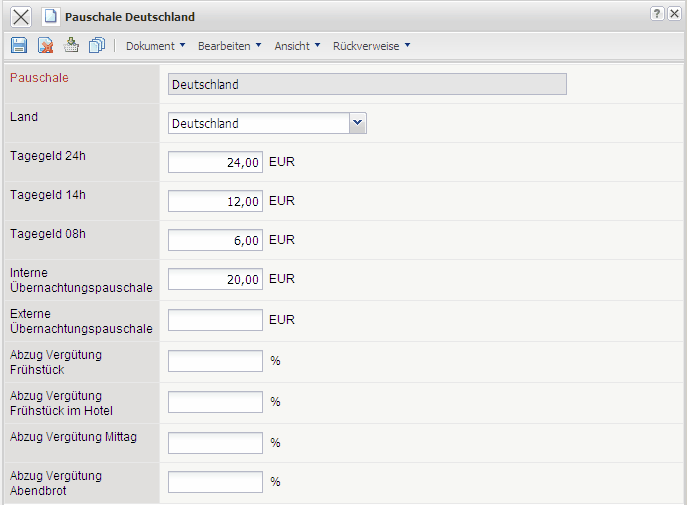
Task: Click the Pauschale name field
Action: pyautogui.click(x=367, y=85)
